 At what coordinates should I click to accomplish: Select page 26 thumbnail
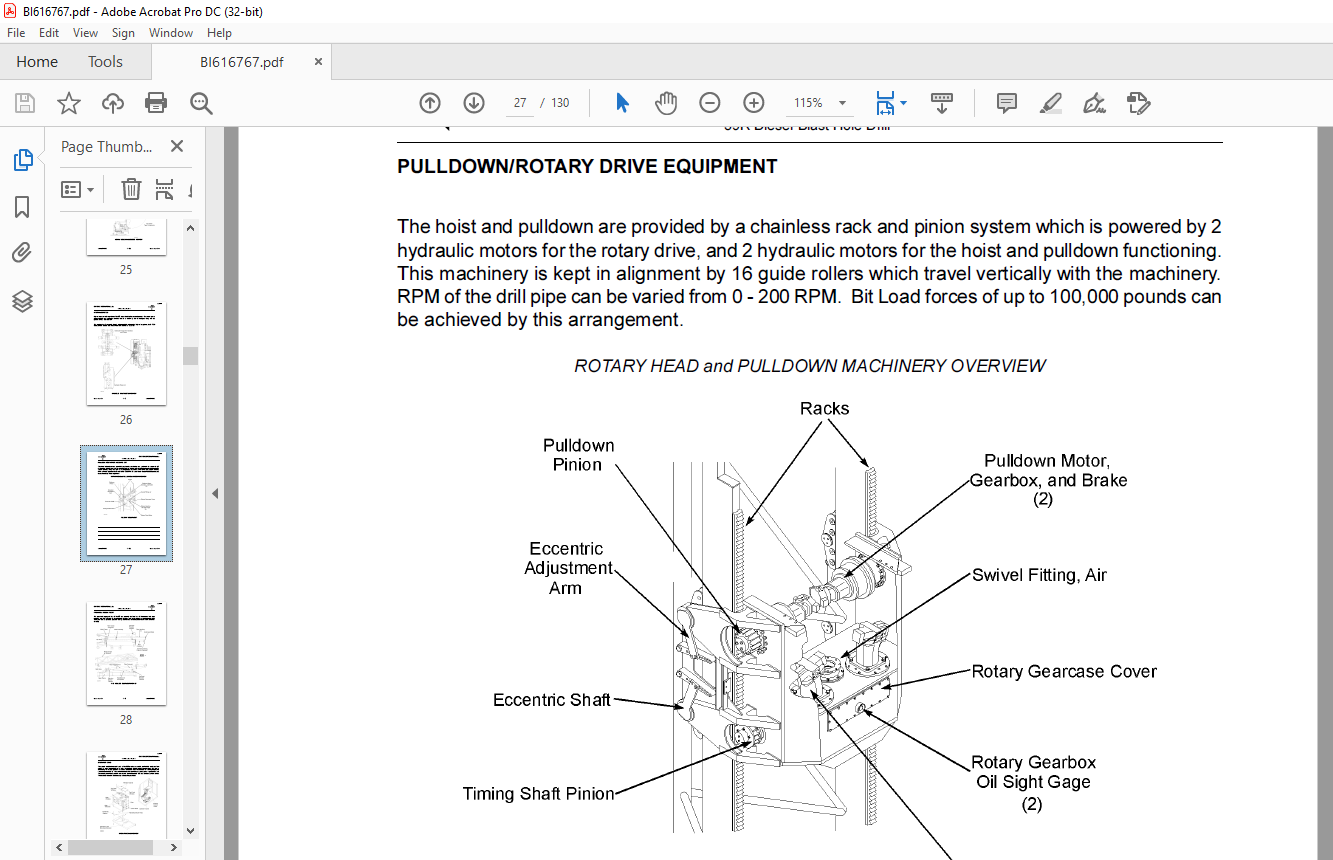coord(126,354)
